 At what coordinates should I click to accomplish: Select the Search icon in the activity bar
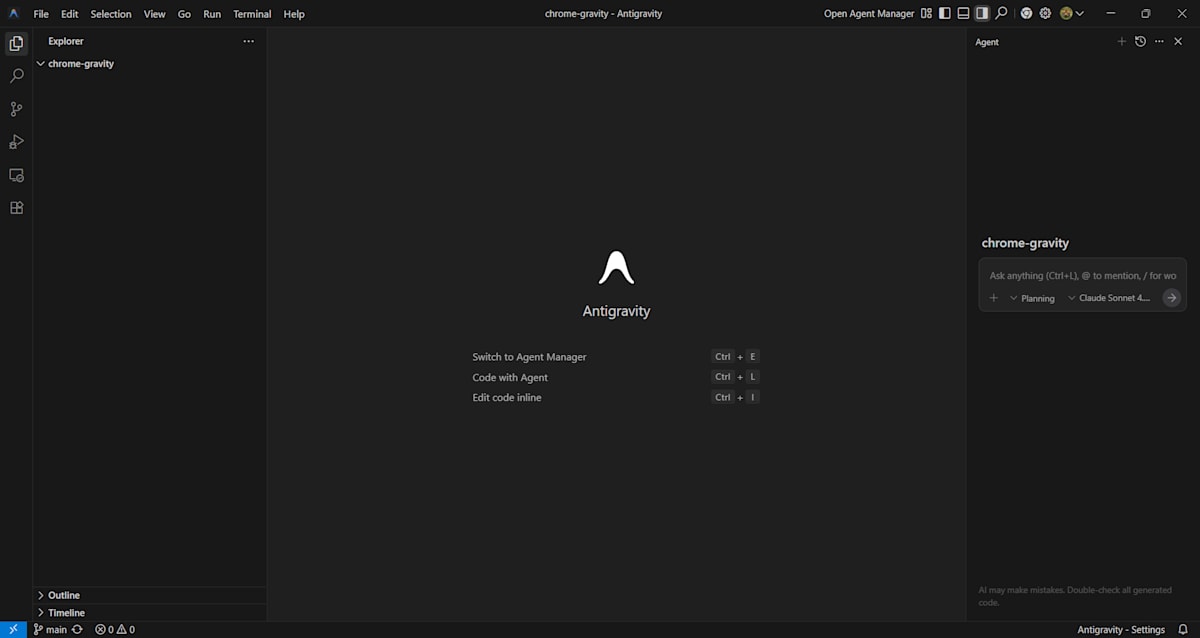click(x=16, y=75)
